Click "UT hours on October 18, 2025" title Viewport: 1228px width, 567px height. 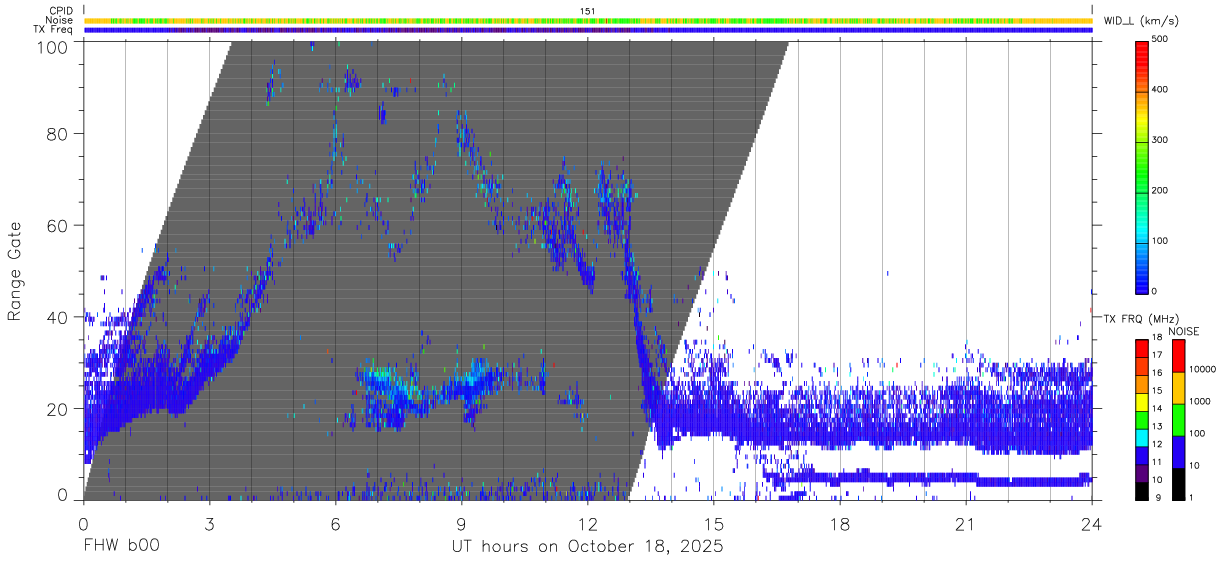[587, 547]
